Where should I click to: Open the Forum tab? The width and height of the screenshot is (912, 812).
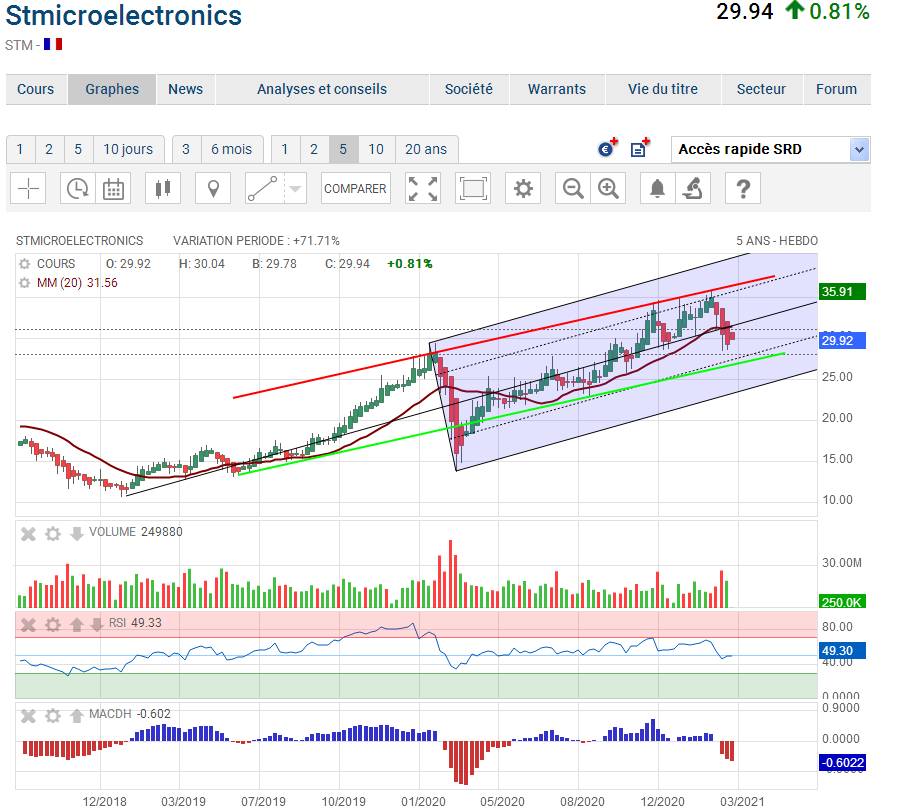pyautogui.click(x=836, y=89)
